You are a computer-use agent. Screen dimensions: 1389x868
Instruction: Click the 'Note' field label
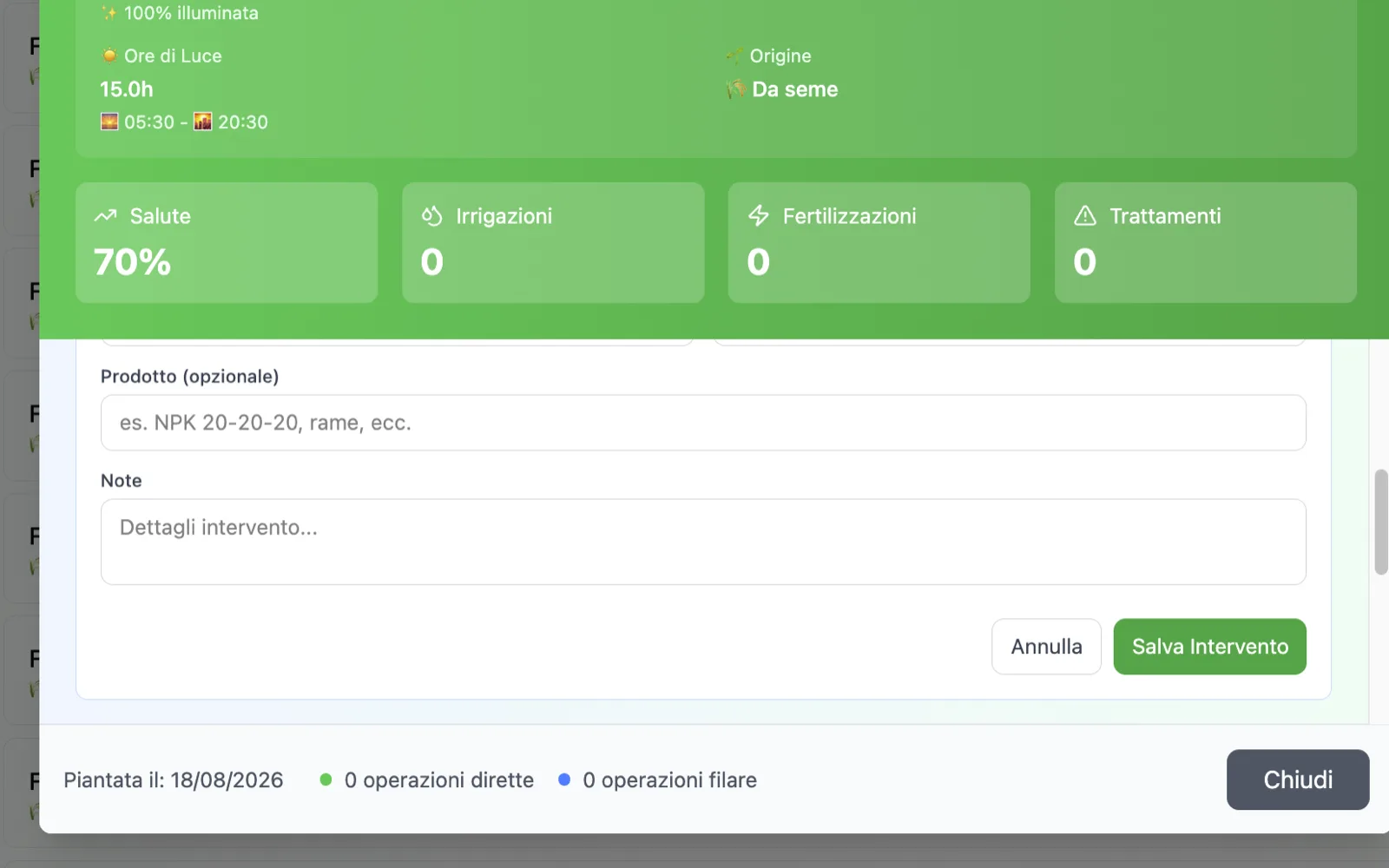(x=121, y=481)
